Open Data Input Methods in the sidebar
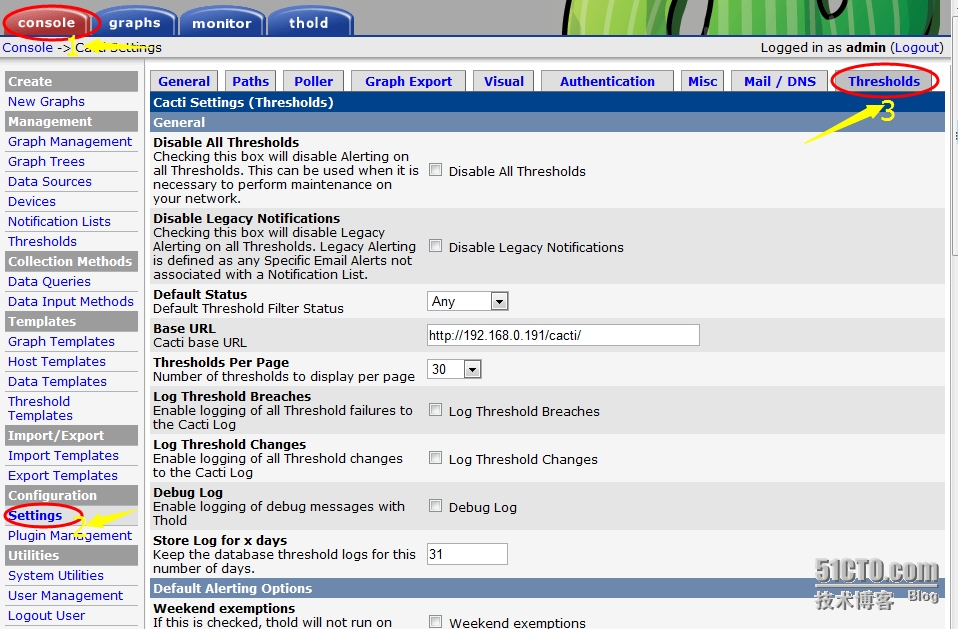This screenshot has width=958, height=629. [x=71, y=302]
